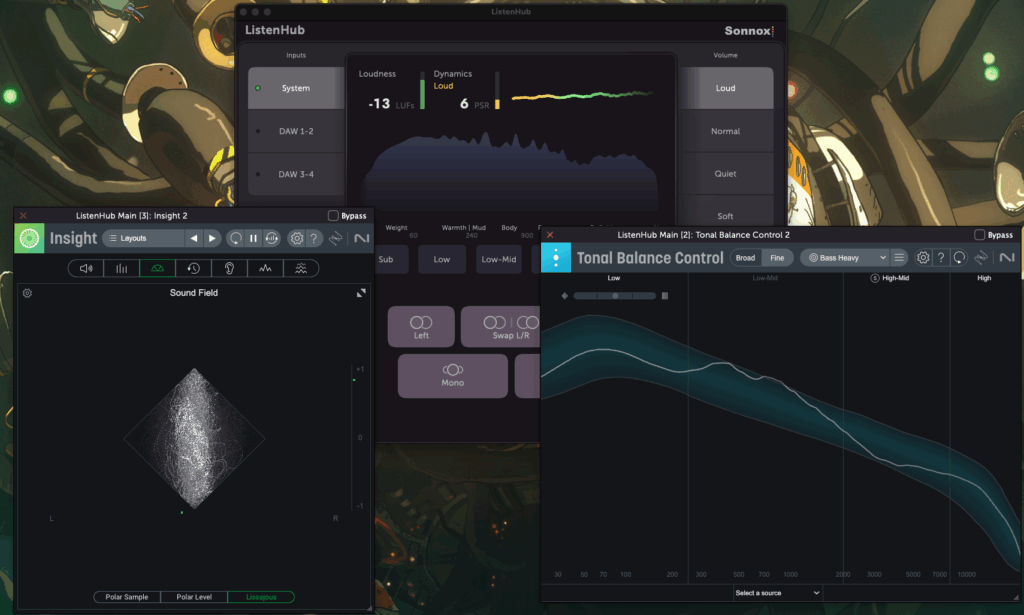Image resolution: width=1024 pixels, height=615 pixels.
Task: Solo the Low-Mid band in ListenHub
Action: pos(499,259)
